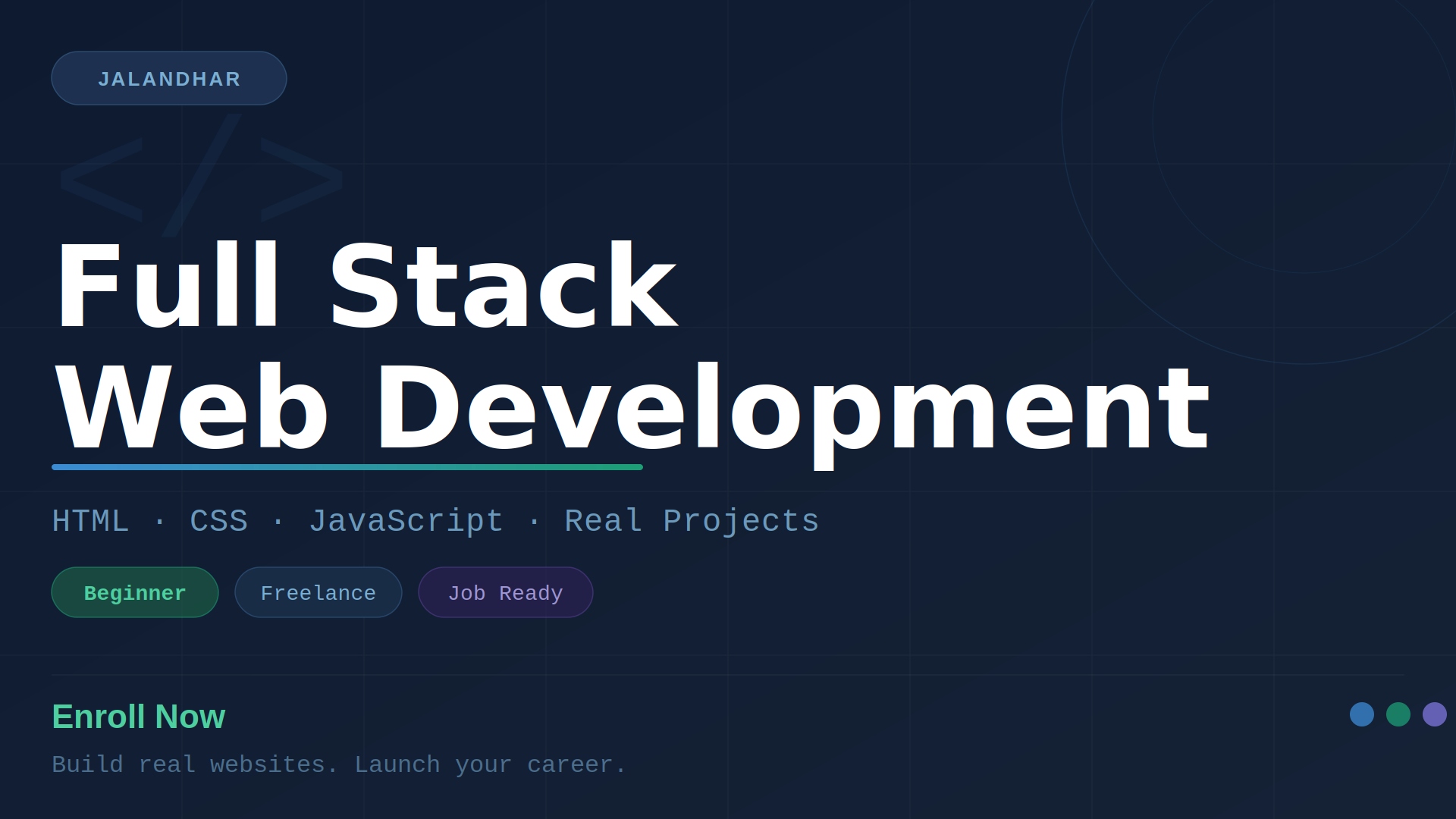This screenshot has height=819, width=1456.
Task: Toggle the Beginner tag pill
Action: pos(134,592)
